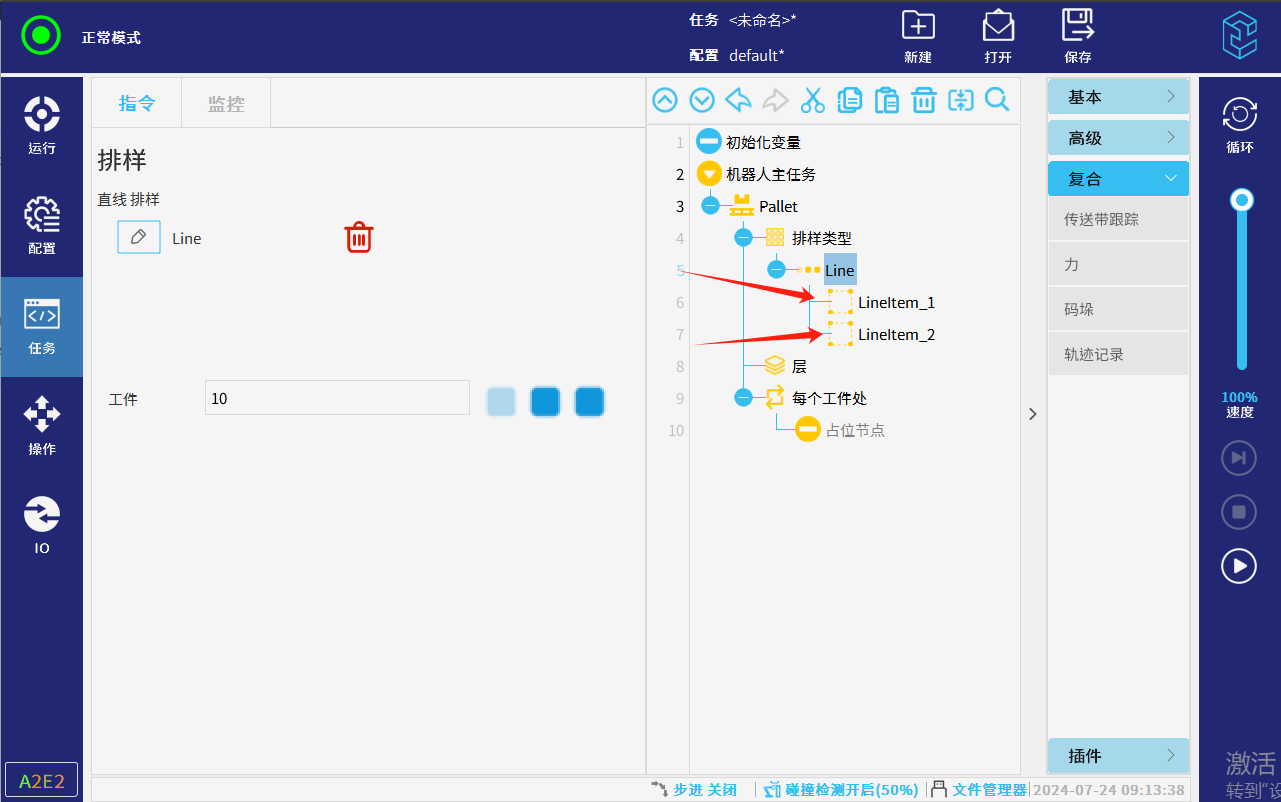Click the delete trash icon in tree toolbar

[923, 100]
